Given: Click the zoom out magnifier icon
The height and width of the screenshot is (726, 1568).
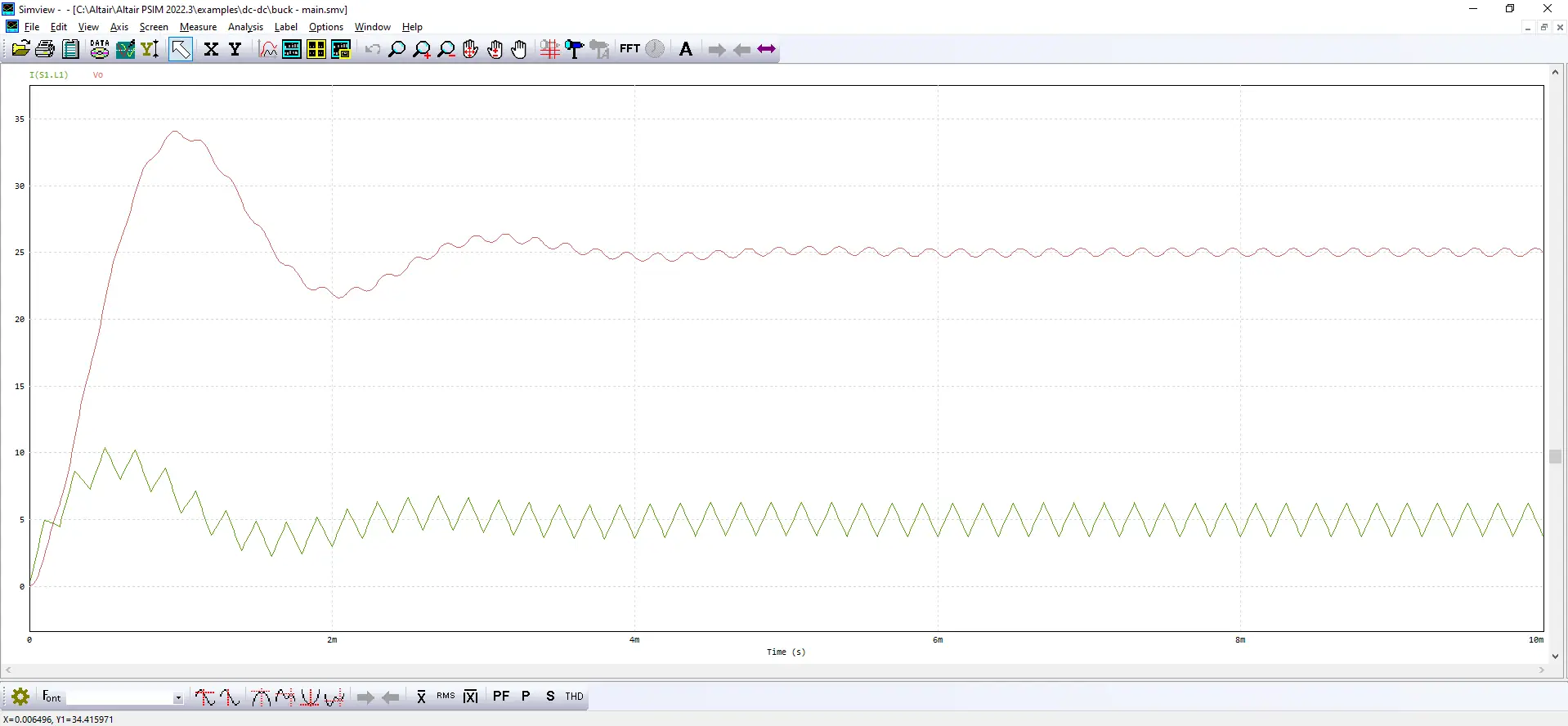Looking at the screenshot, I should pyautogui.click(x=446, y=50).
